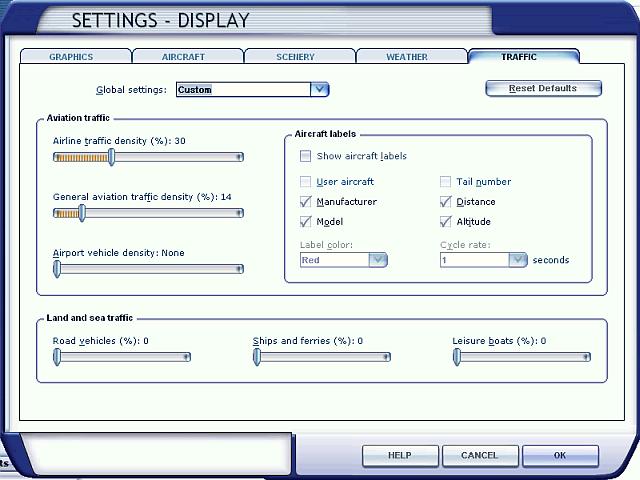Select the Scenery tab
The width and height of the screenshot is (640, 480).
pos(295,57)
